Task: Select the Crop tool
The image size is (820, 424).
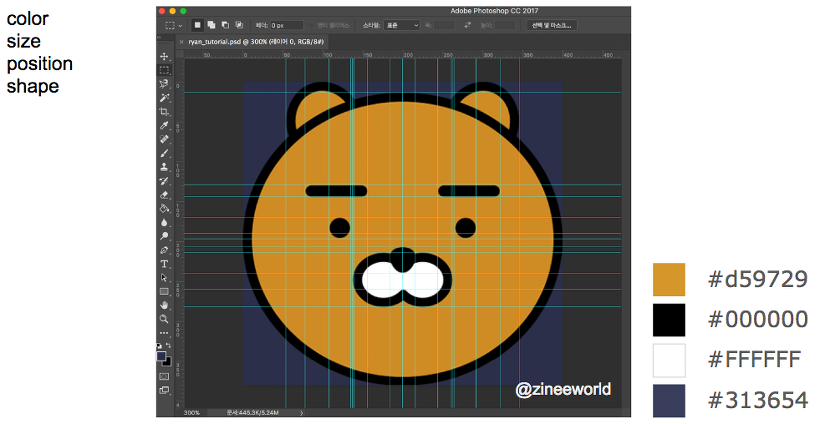Action: click(x=164, y=112)
